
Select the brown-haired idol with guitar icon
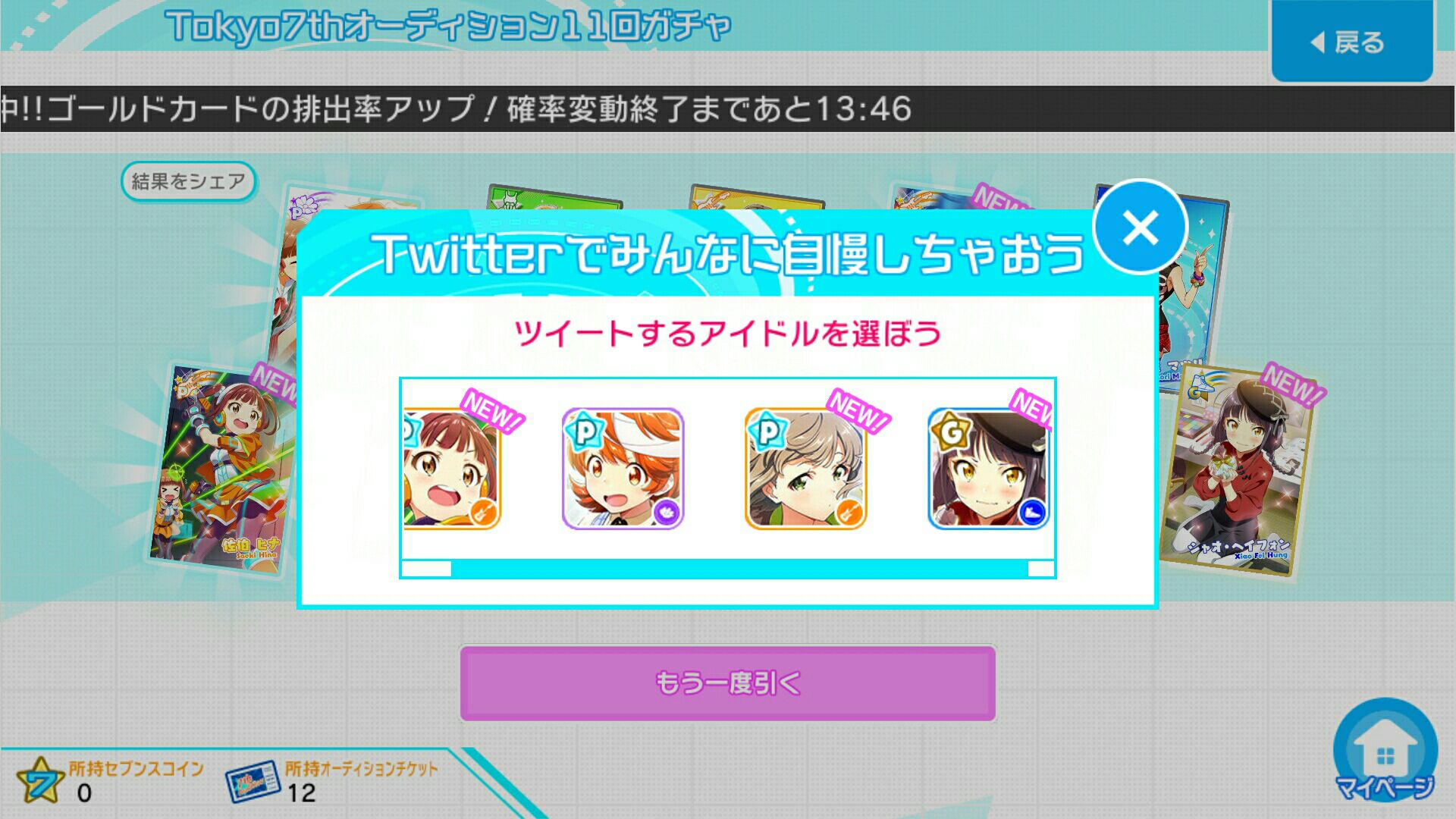[x=452, y=469]
